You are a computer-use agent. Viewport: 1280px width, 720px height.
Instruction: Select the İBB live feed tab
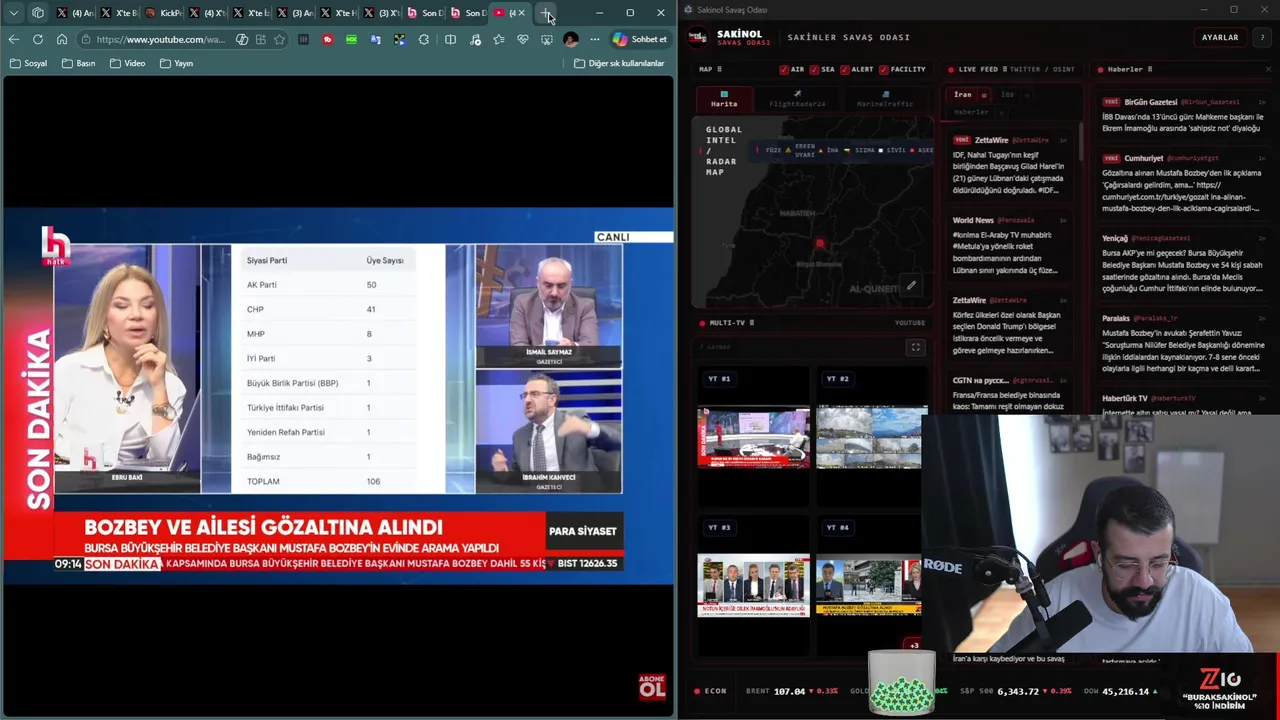tap(1007, 95)
